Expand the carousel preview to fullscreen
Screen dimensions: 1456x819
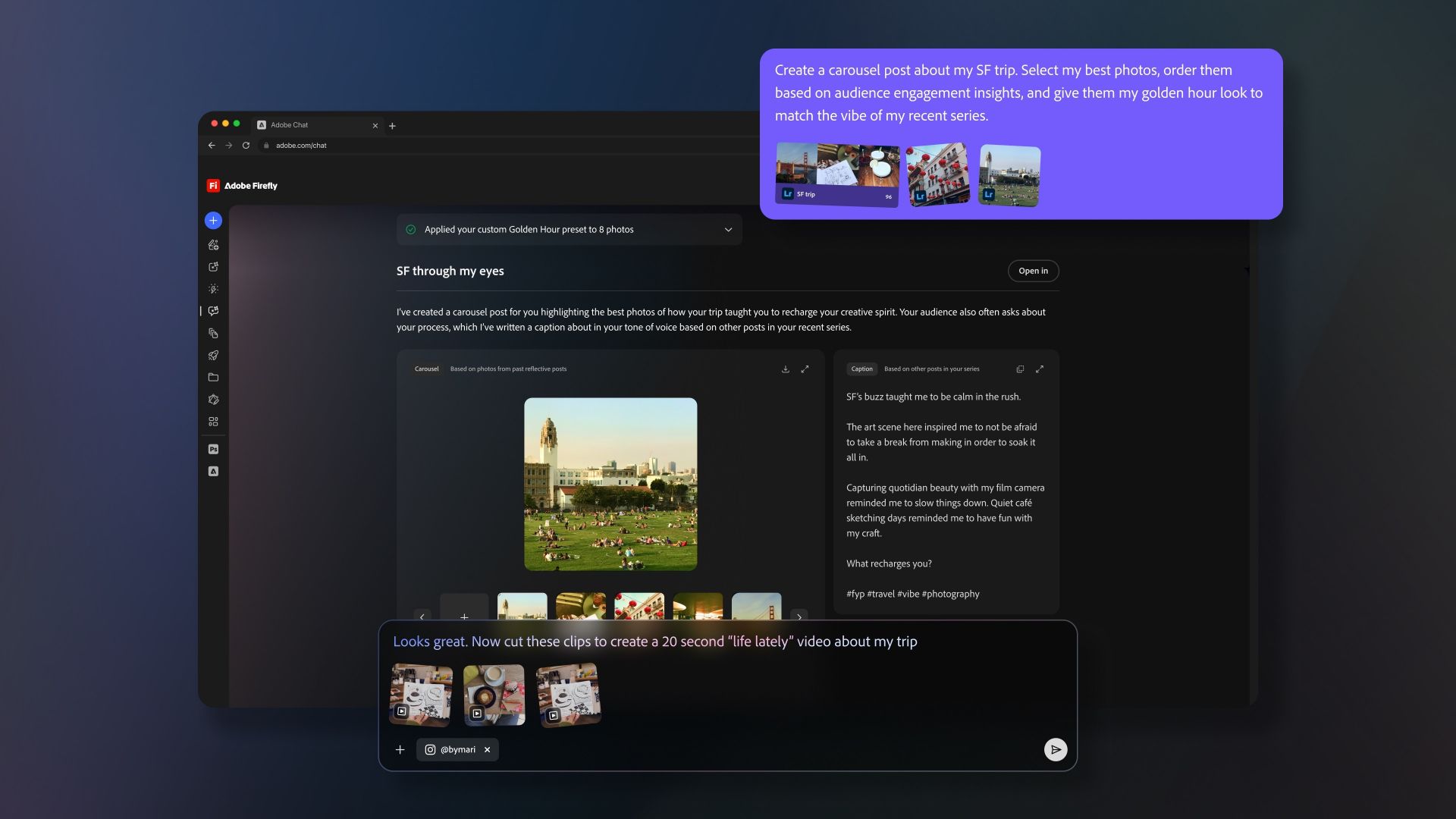tap(805, 369)
